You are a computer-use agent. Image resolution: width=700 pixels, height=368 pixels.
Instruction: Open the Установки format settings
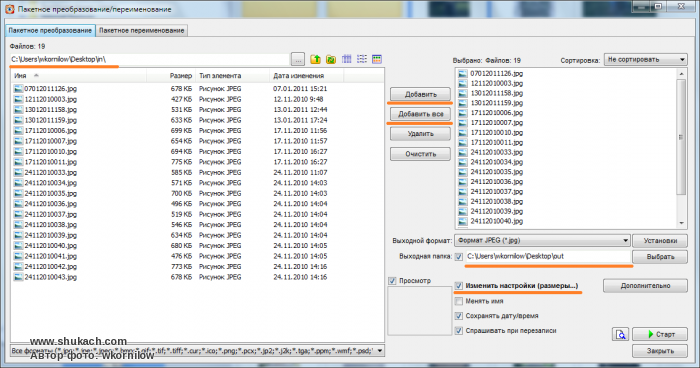point(660,240)
